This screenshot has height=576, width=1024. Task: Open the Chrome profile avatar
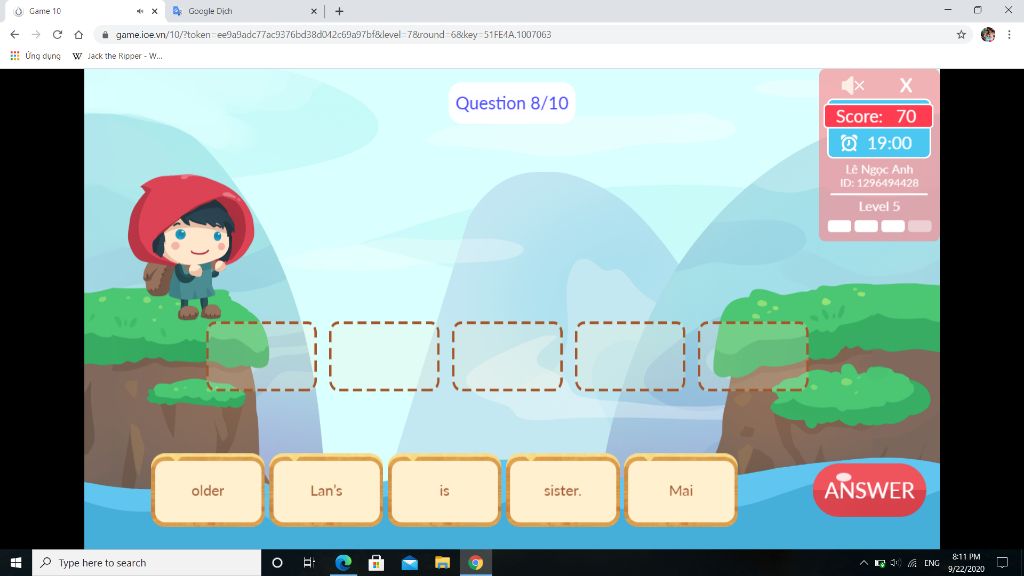click(x=987, y=35)
